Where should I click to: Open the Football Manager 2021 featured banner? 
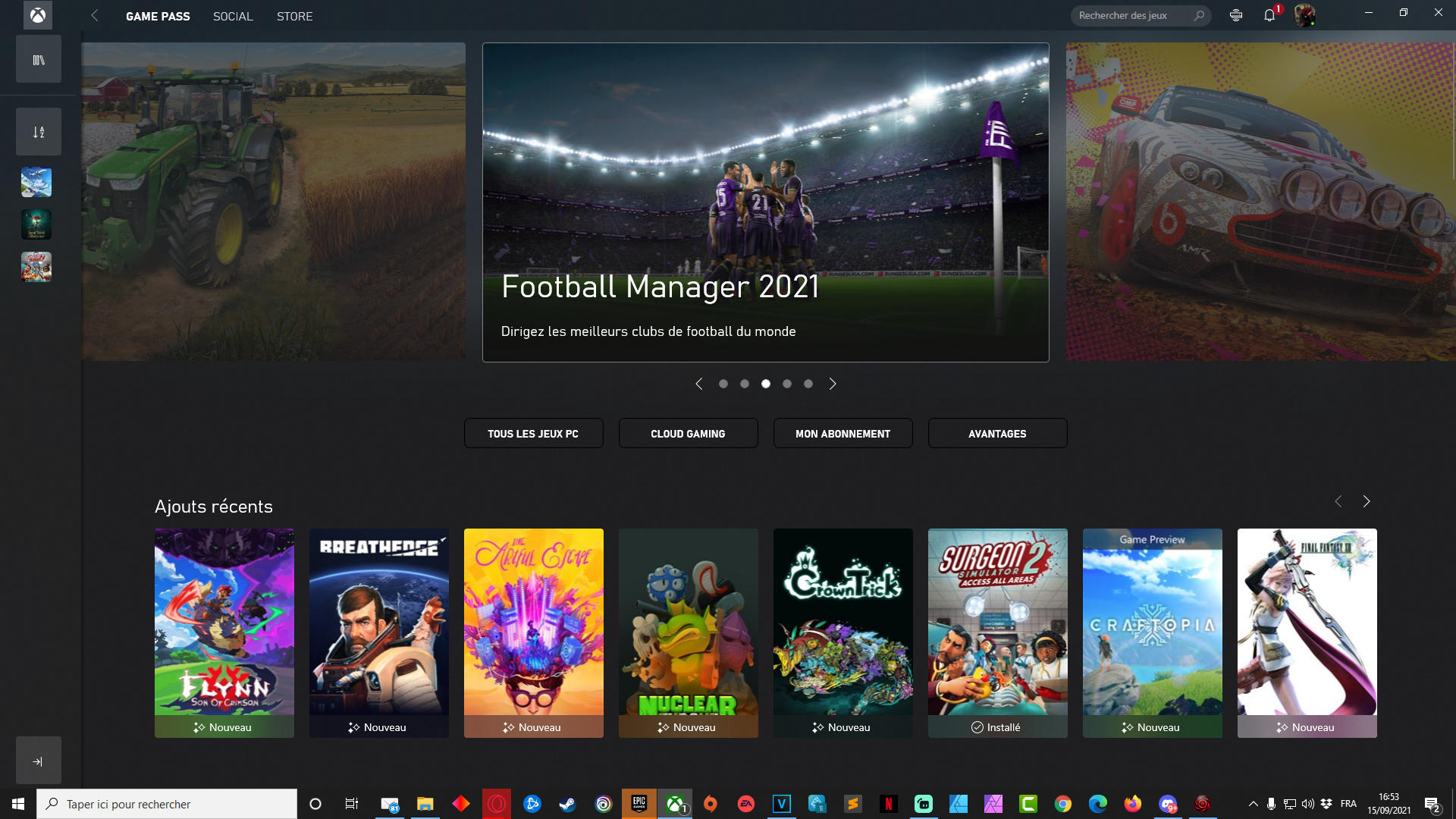click(766, 202)
